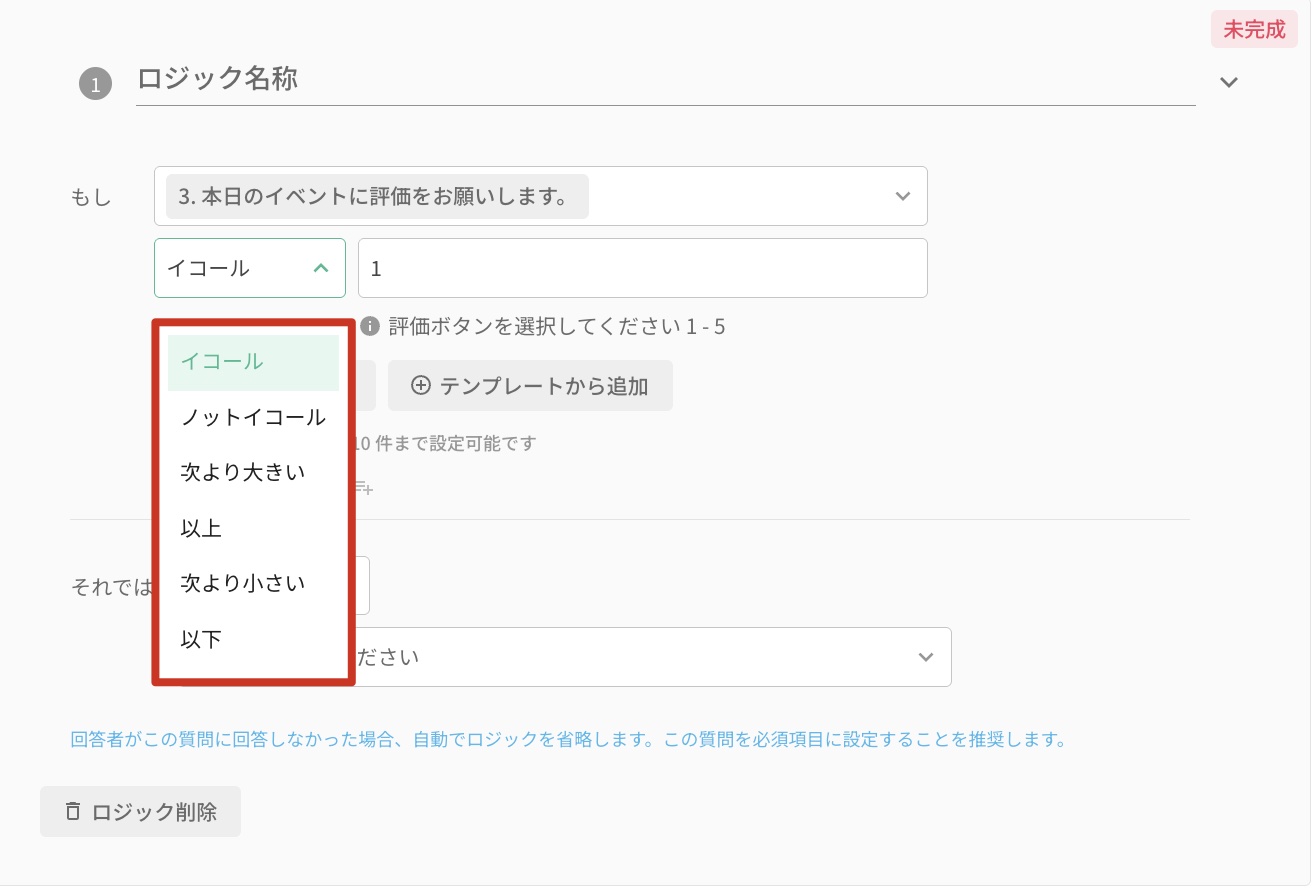Open the lower dropdown ending in ださい
Screen dimensions: 1312x888
[x=651, y=657]
